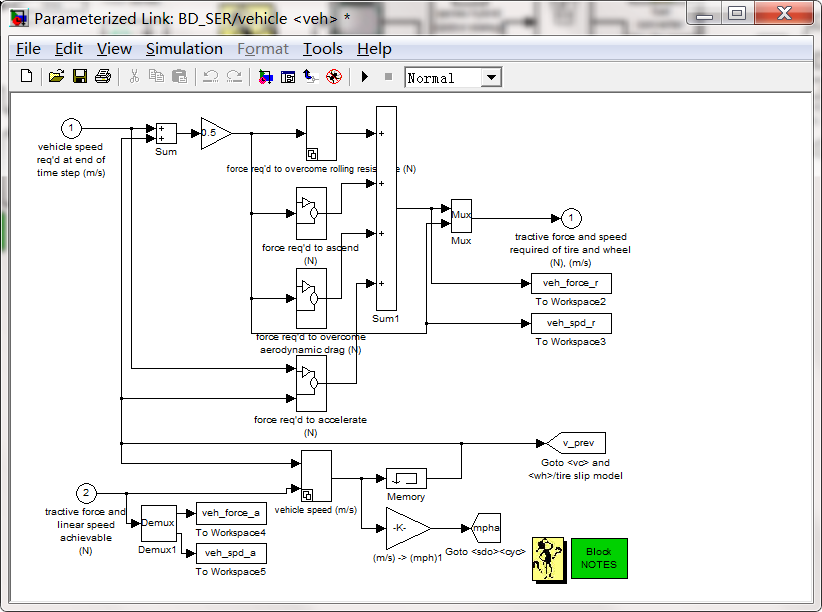The height and width of the screenshot is (612, 822).
Task: Select the Sum block
Action: (x=166, y=133)
